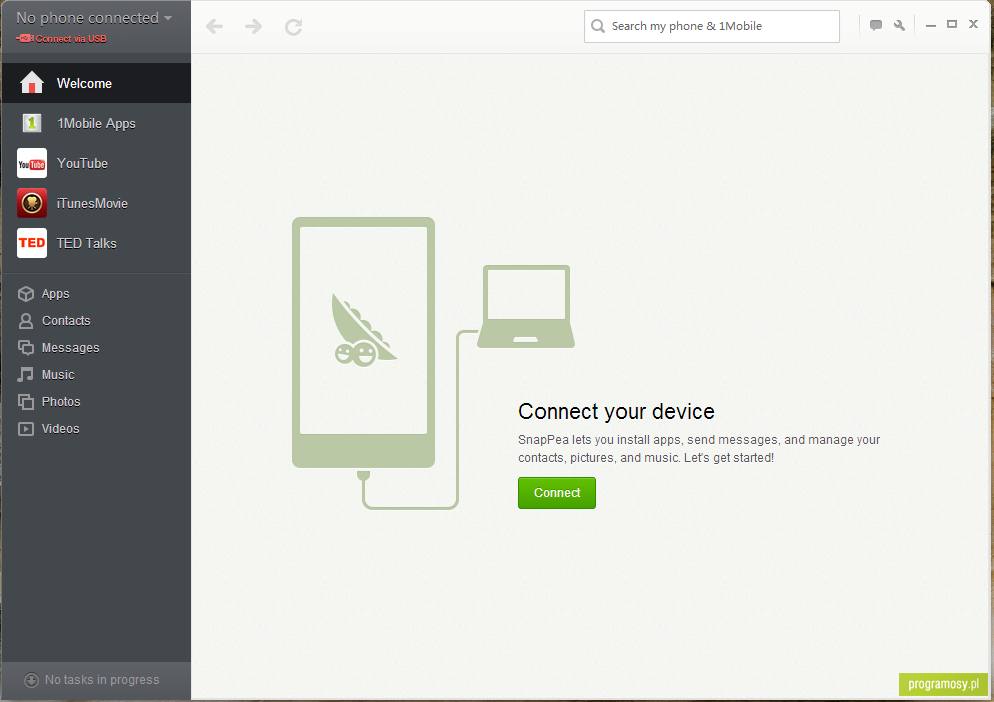Open the Photos category

point(96,401)
